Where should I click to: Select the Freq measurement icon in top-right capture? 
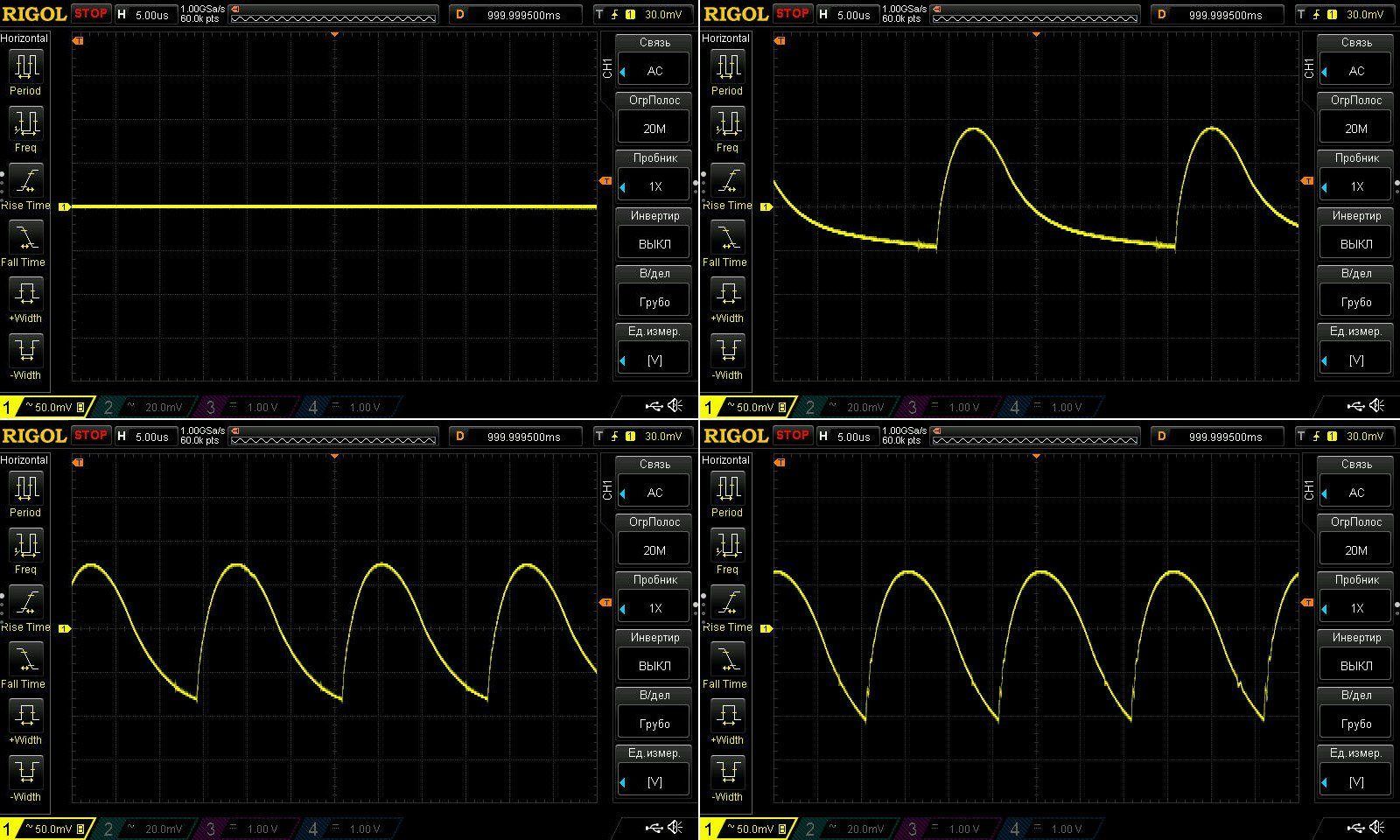click(x=727, y=123)
